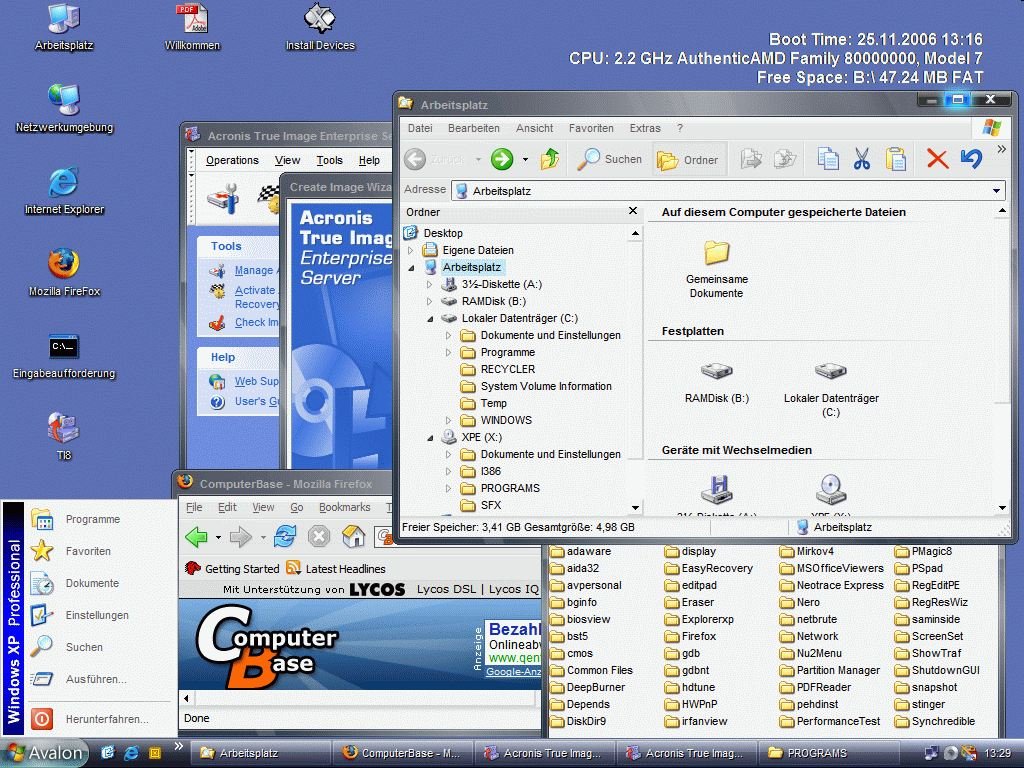Open the Getting Started bookmark in Firefox
The height and width of the screenshot is (768, 1024).
(x=232, y=569)
